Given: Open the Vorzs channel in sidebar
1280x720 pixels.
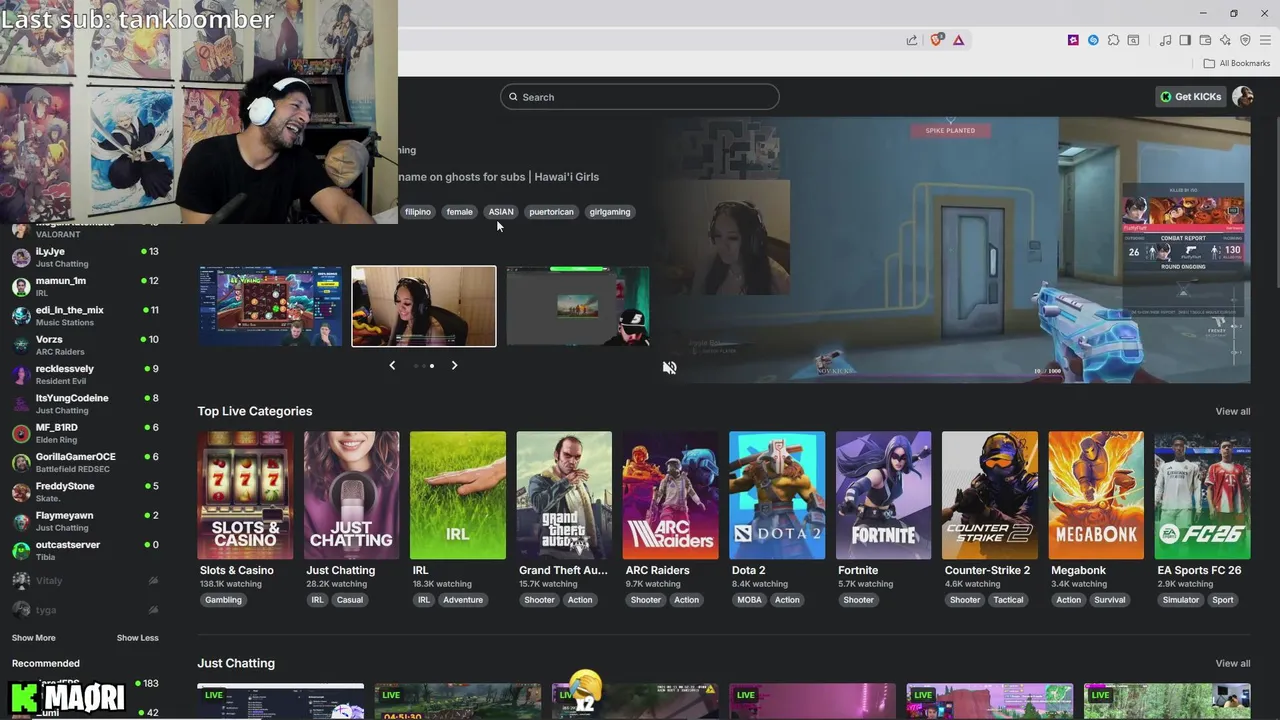Looking at the screenshot, I should [85, 345].
